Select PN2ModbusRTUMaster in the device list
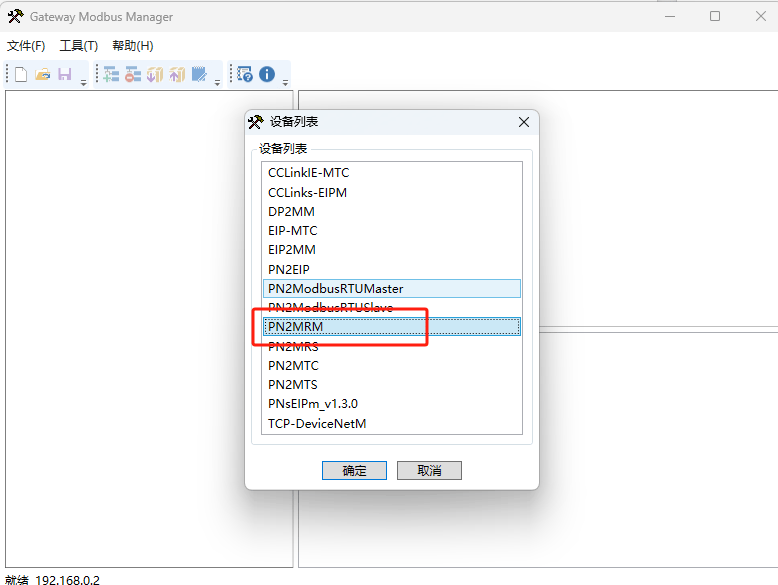Viewport: 778px width, 585px height. click(392, 288)
